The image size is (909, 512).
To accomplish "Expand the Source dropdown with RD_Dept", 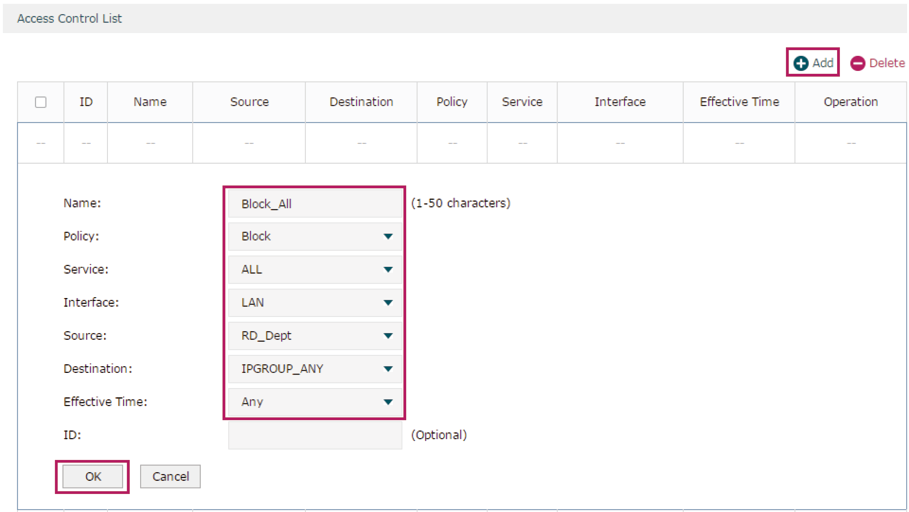I will [x=315, y=336].
